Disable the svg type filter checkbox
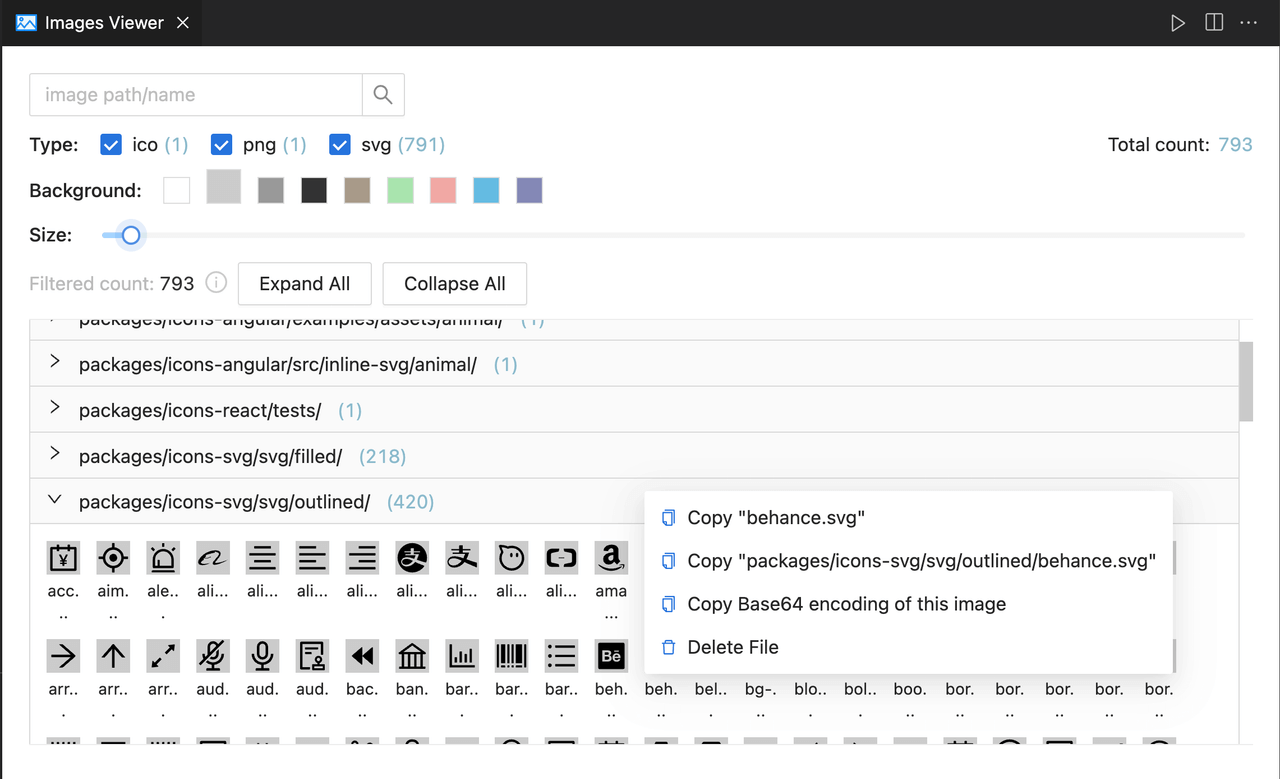The height and width of the screenshot is (779, 1280). coord(340,145)
